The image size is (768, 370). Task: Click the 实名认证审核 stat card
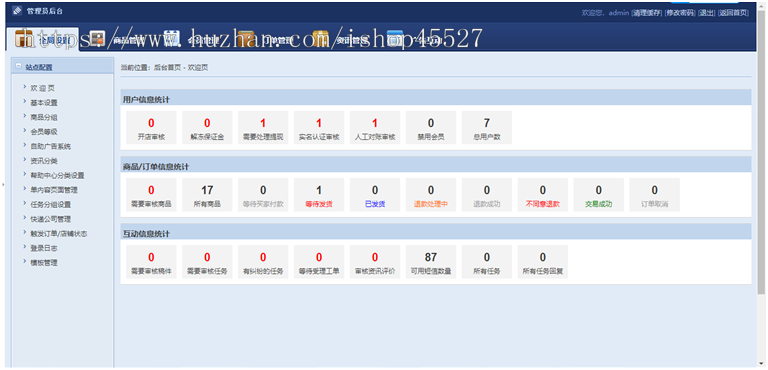coord(319,127)
